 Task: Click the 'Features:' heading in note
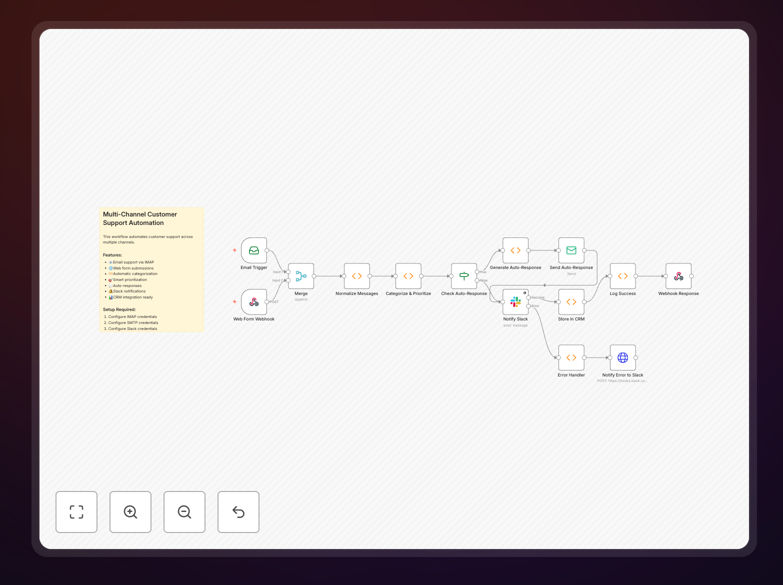point(112,255)
